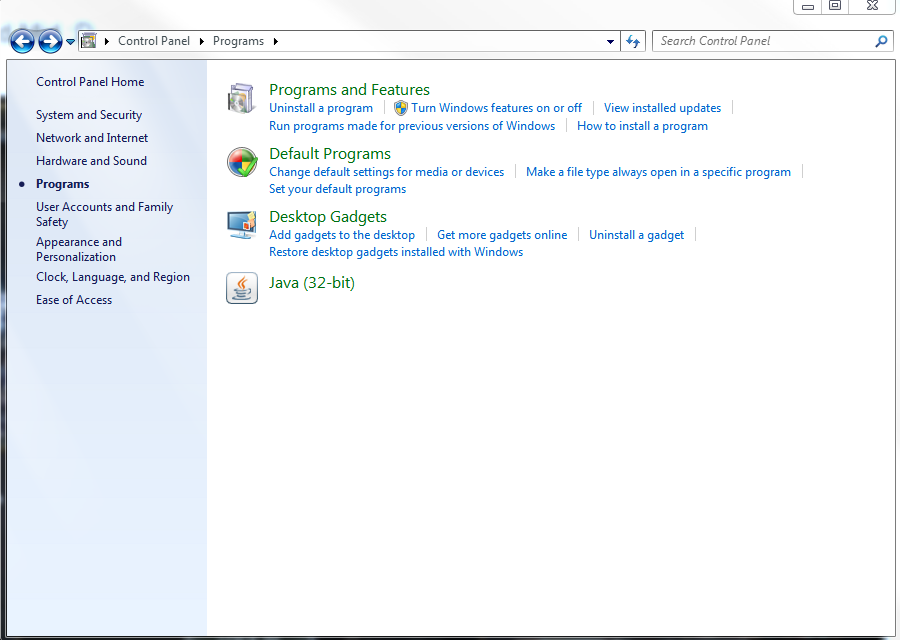
Task: Go to Control Panel Home
Action: [90, 82]
